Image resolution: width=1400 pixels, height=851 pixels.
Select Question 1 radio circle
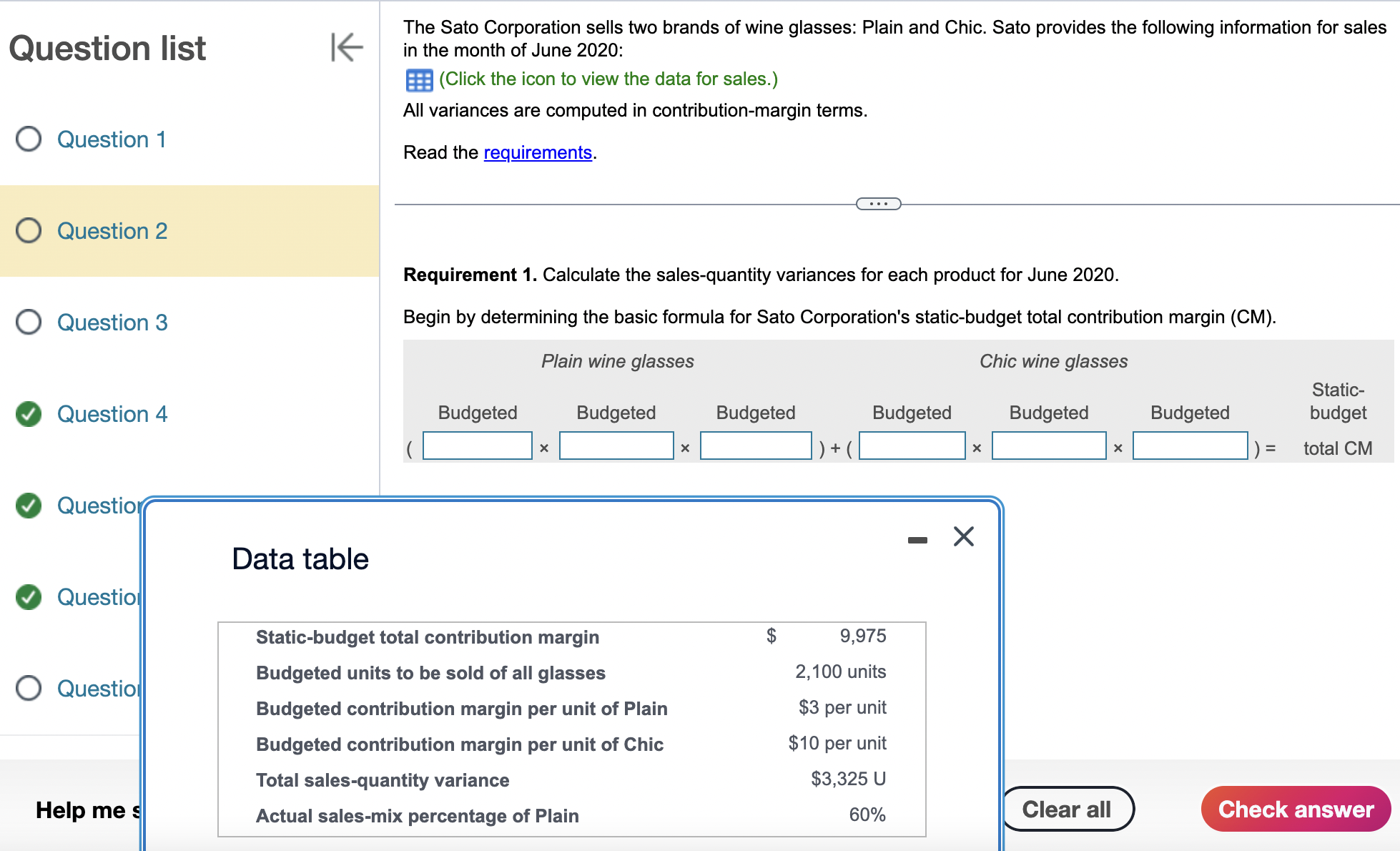point(29,139)
